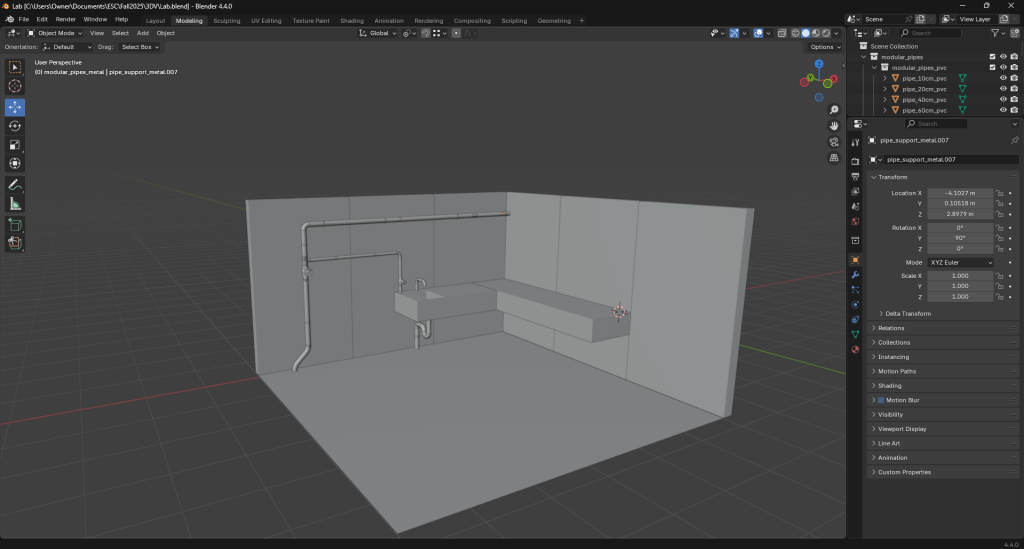
Task: Open the XYZ Euler rotation mode dropdown
Action: (x=961, y=262)
